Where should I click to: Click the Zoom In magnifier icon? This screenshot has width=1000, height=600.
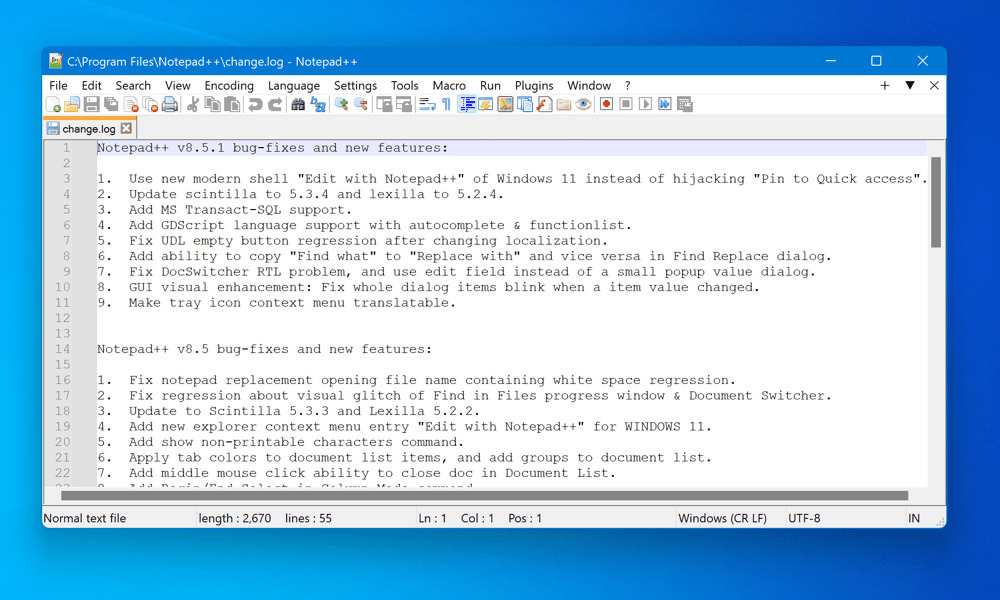pyautogui.click(x=341, y=105)
